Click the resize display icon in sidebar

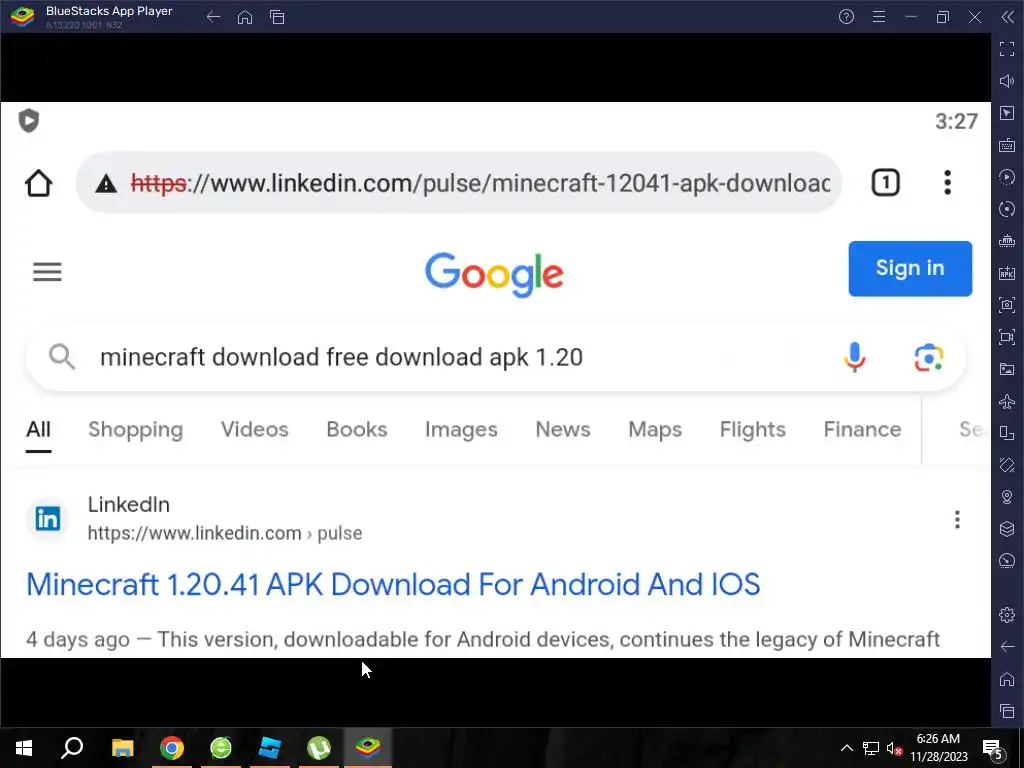point(1006,433)
